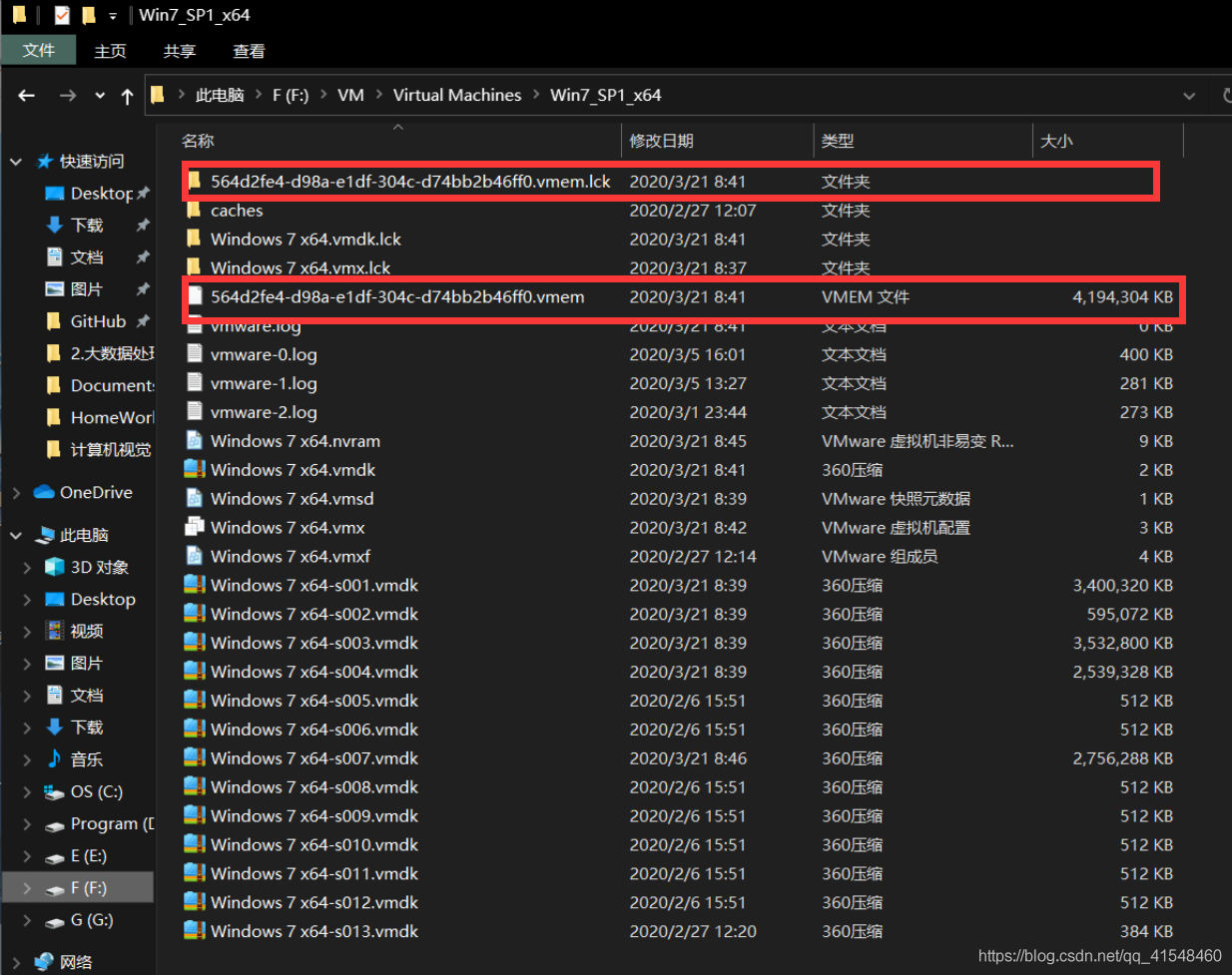Viewport: 1232px width, 975px height.
Task: Navigate to Virtual Machines in the breadcrumb
Action: point(457,95)
